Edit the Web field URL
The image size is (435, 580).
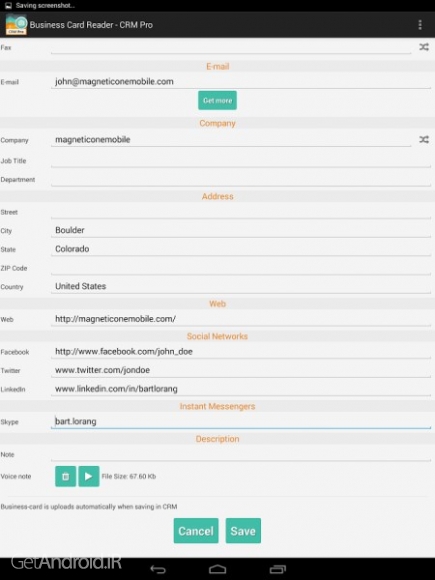(241, 319)
